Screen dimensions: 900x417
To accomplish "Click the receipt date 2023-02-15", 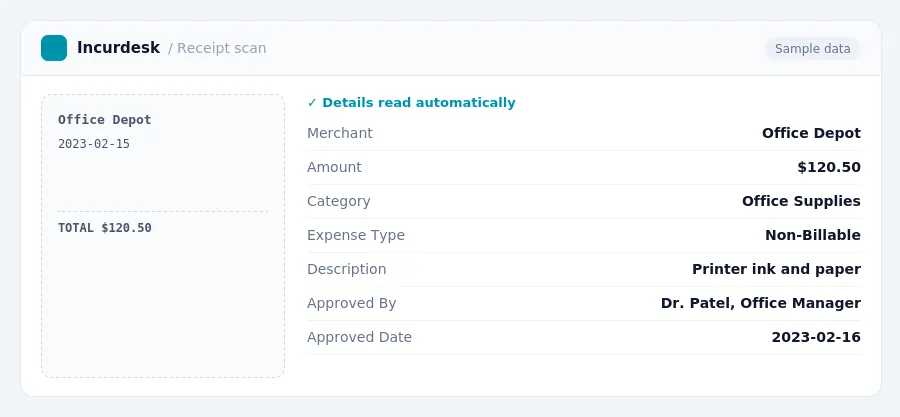I will pos(94,144).
